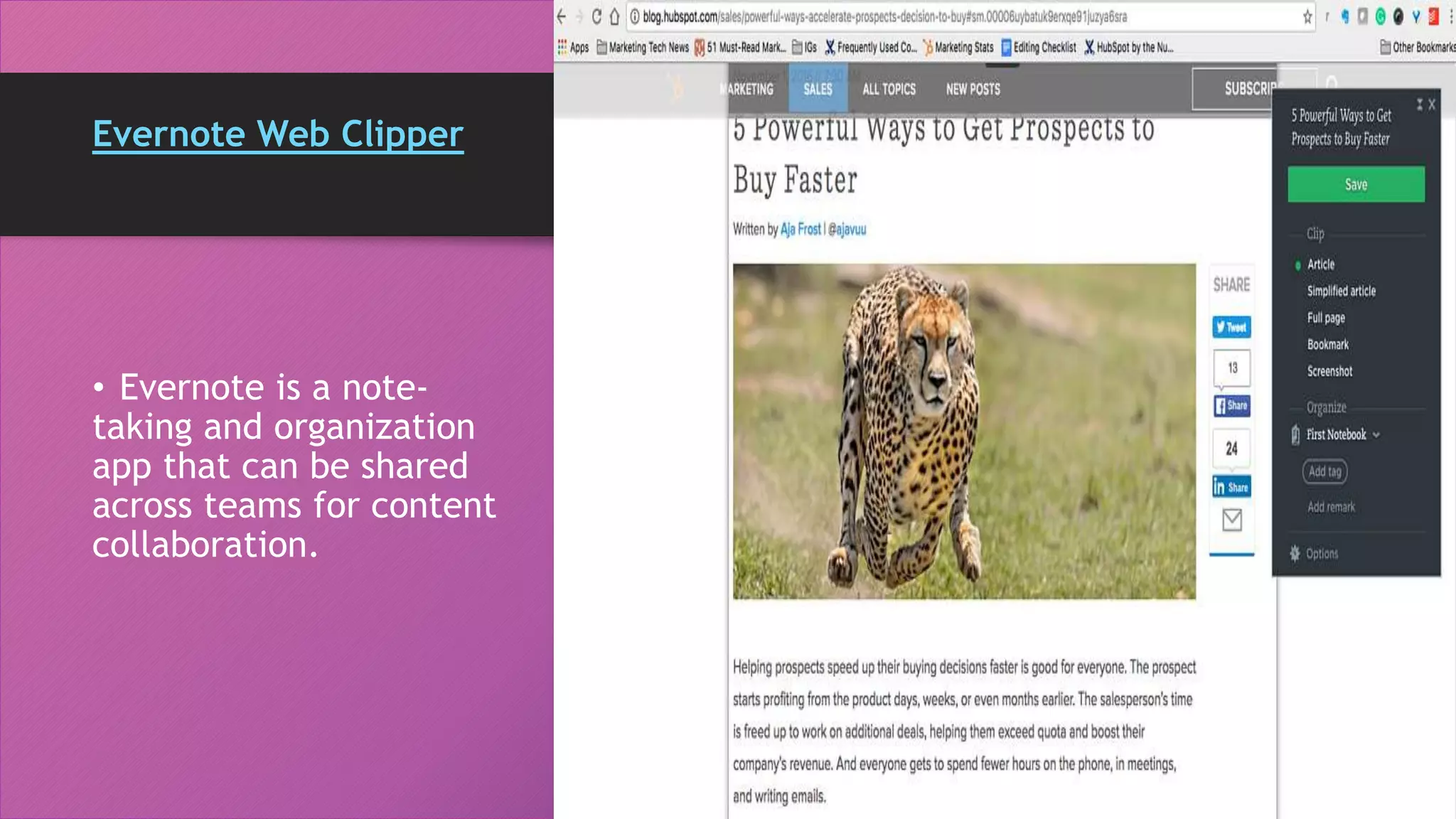
Task: Open the Apps grid shortcut
Action: (573, 47)
